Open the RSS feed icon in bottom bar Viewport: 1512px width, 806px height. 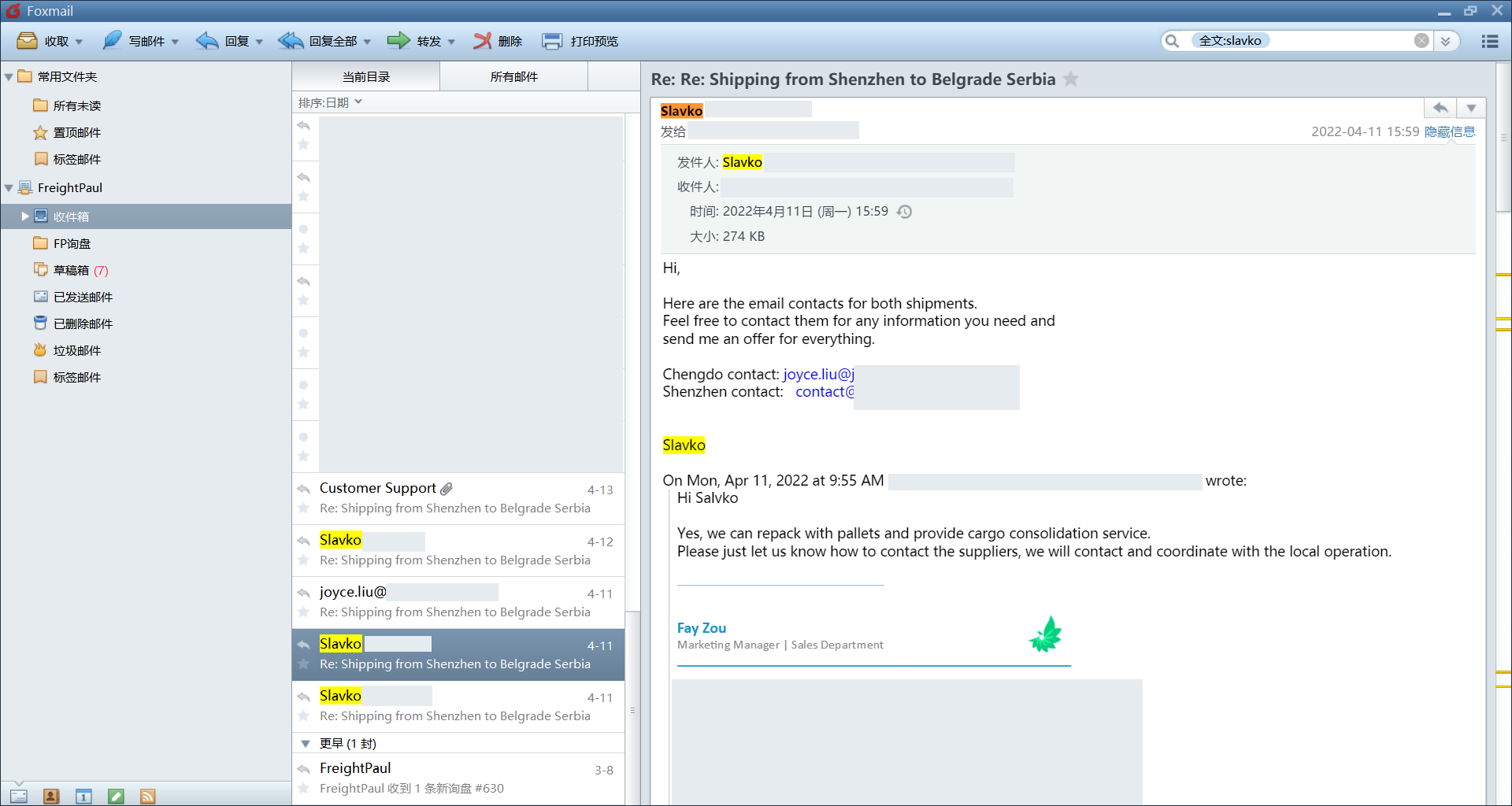[x=147, y=797]
